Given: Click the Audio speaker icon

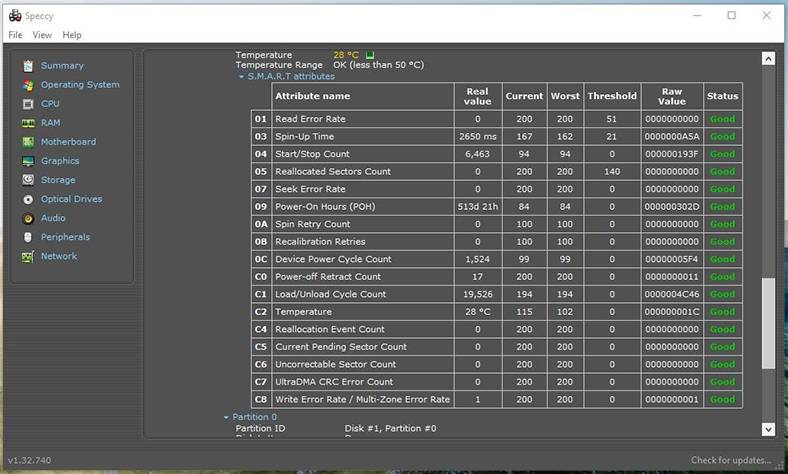Looking at the screenshot, I should [28, 219].
